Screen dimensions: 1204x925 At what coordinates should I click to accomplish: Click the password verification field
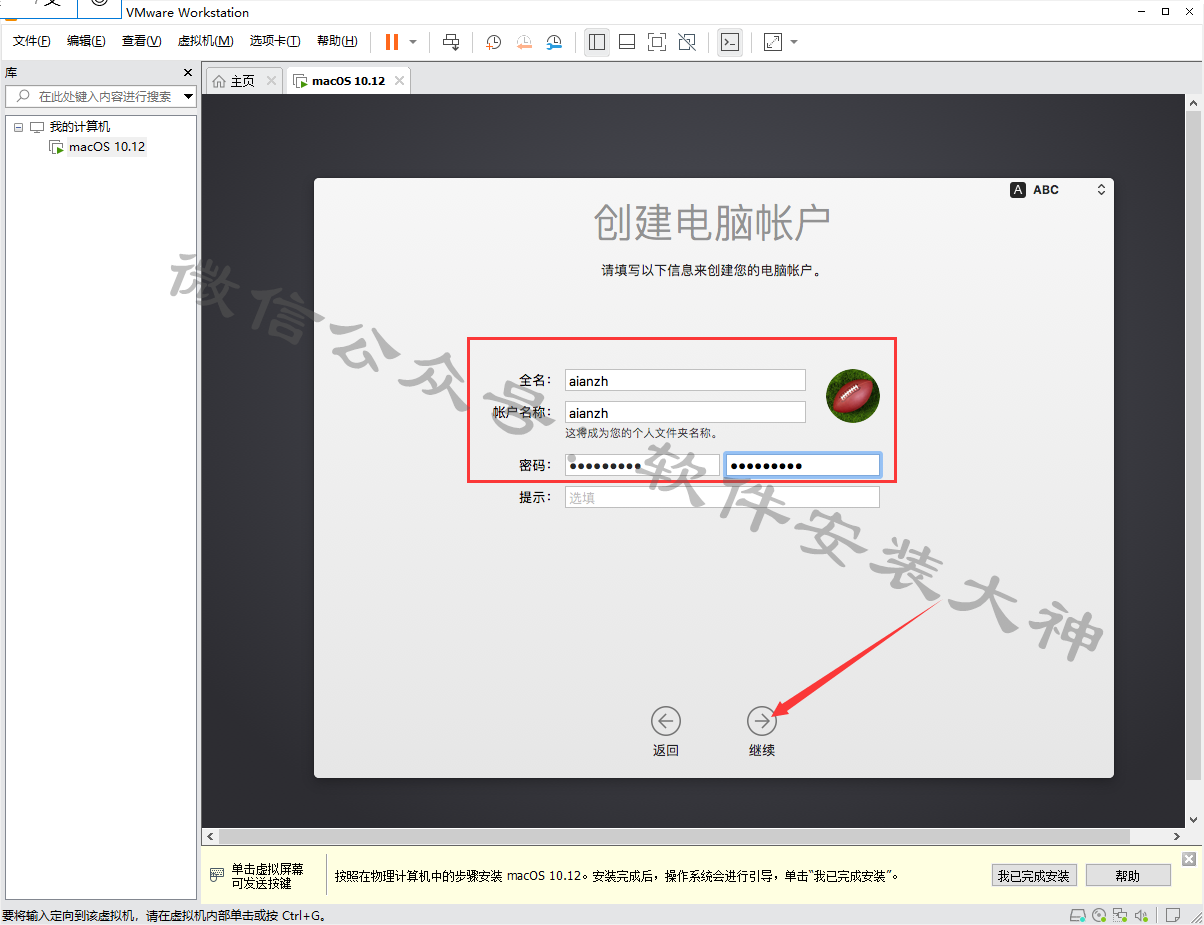pyautogui.click(x=802, y=465)
